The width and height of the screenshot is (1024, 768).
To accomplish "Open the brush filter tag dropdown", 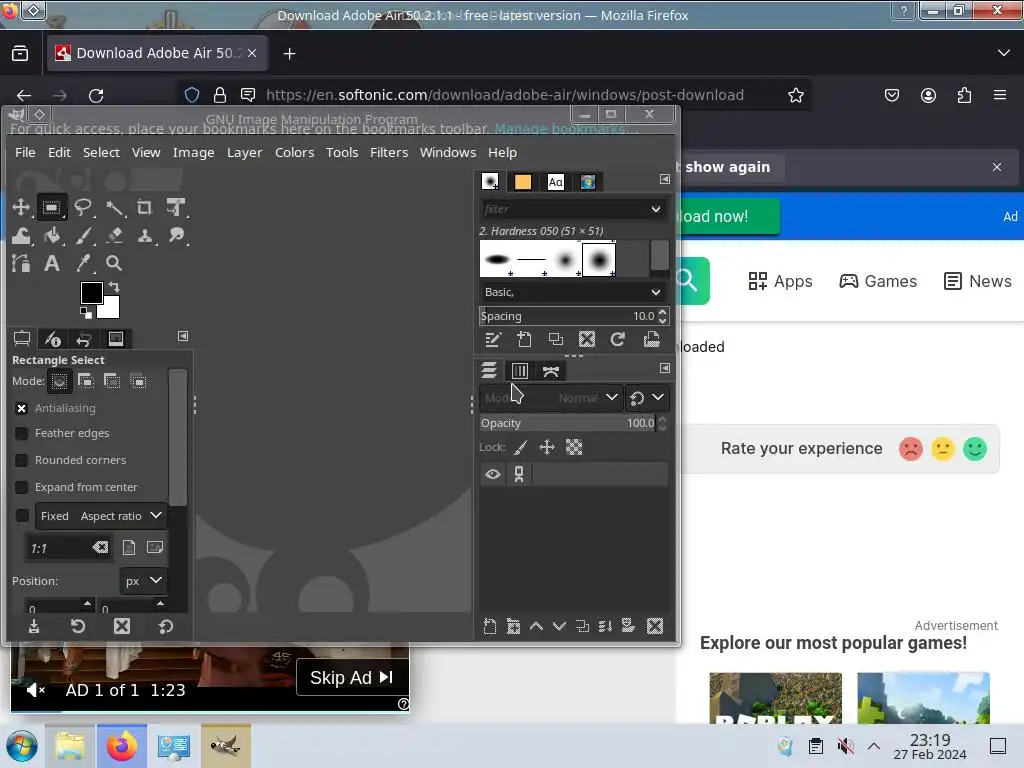I will click(x=656, y=209).
